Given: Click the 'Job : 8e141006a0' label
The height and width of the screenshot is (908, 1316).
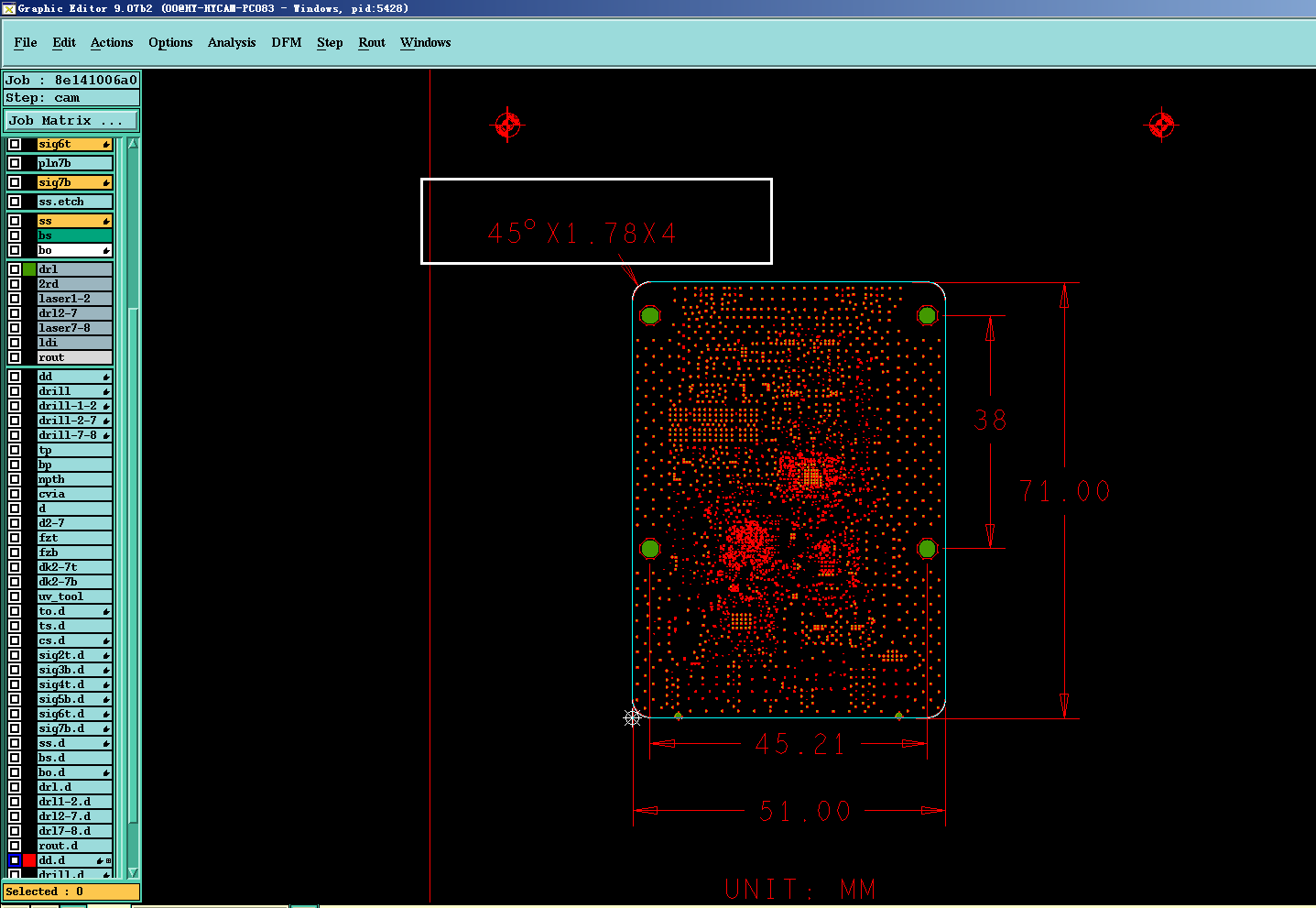Looking at the screenshot, I should [x=71, y=80].
